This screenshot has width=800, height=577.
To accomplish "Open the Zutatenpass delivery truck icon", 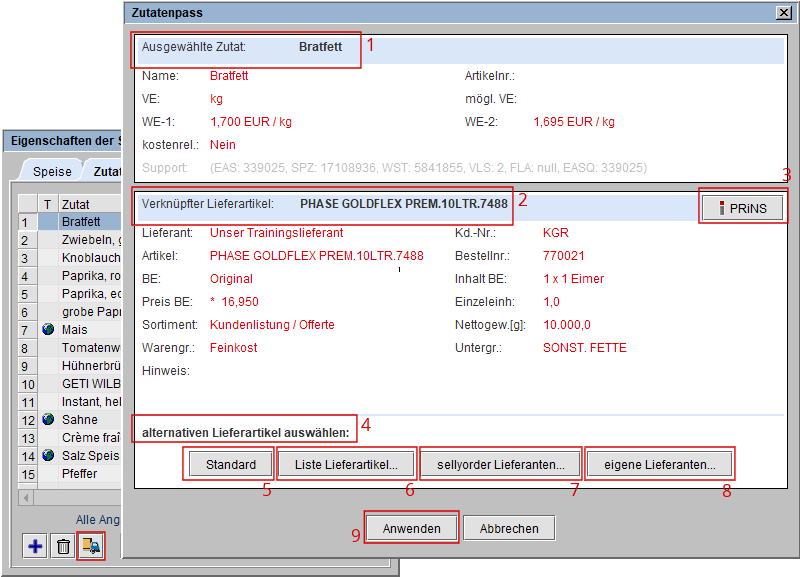I will (x=91, y=546).
